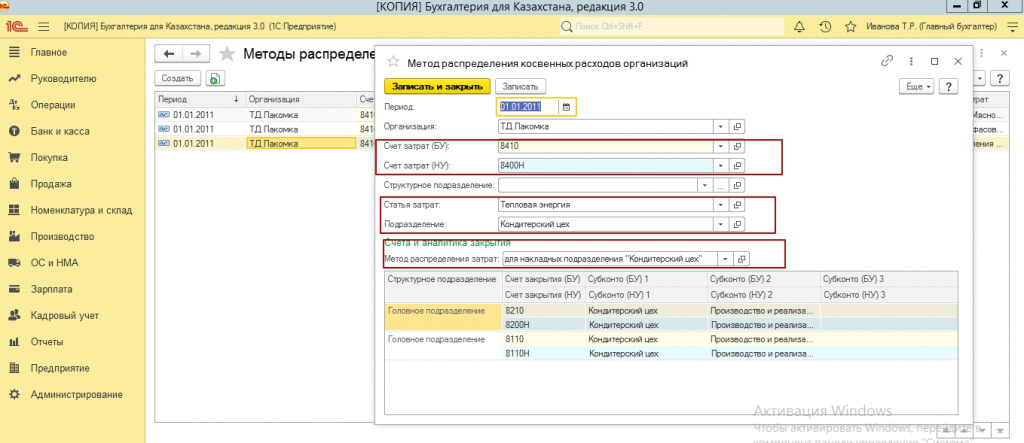Click the Создать button
The image size is (1024, 443).
click(x=178, y=78)
